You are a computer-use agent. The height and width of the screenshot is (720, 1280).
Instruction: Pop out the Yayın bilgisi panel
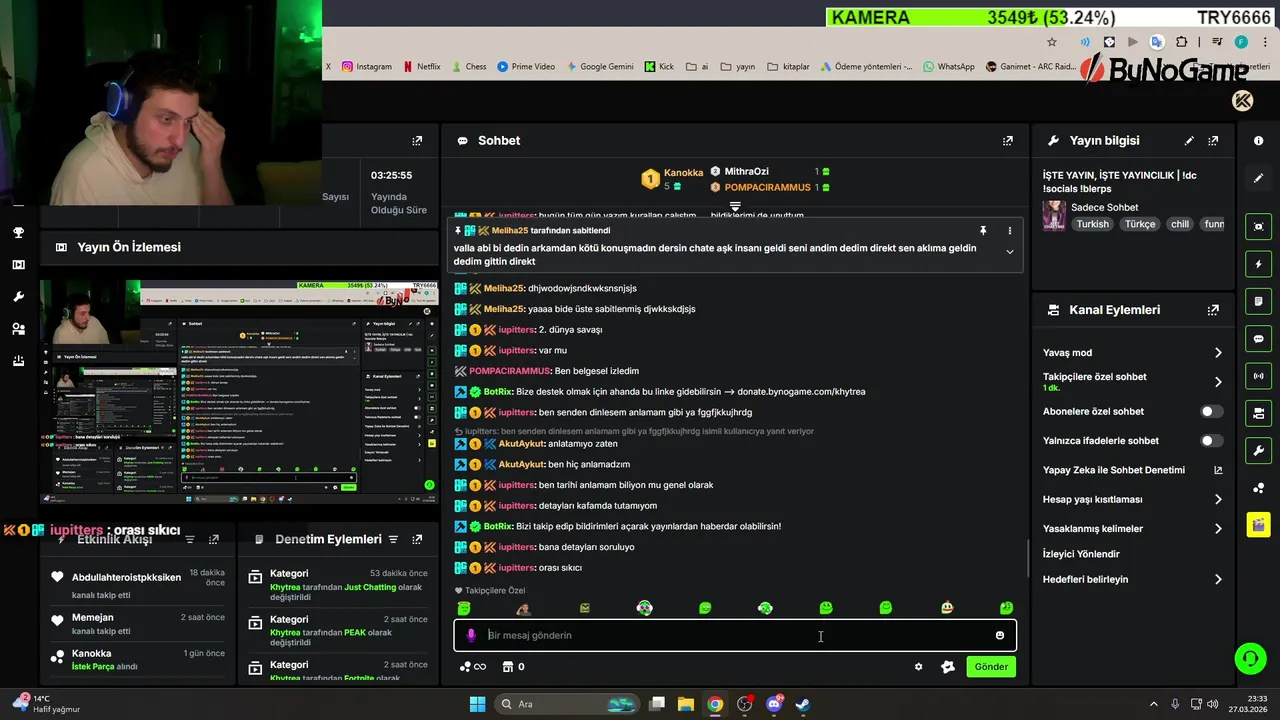(1213, 141)
